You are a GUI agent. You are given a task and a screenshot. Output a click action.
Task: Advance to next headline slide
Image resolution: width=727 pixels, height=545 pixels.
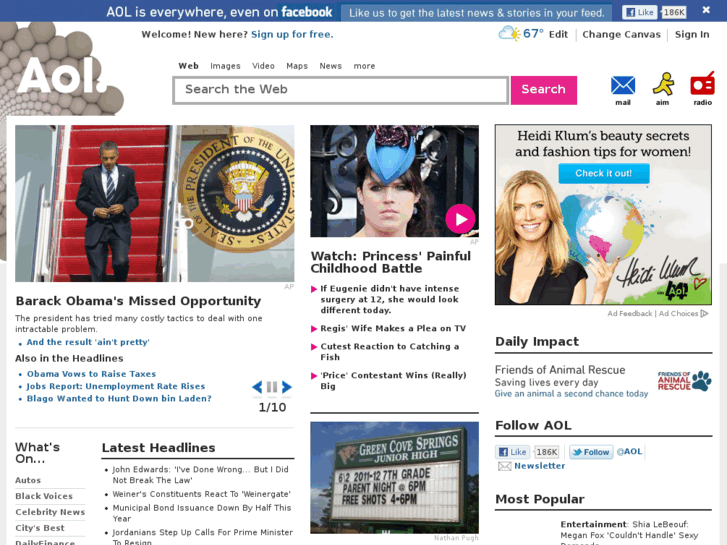coord(287,386)
